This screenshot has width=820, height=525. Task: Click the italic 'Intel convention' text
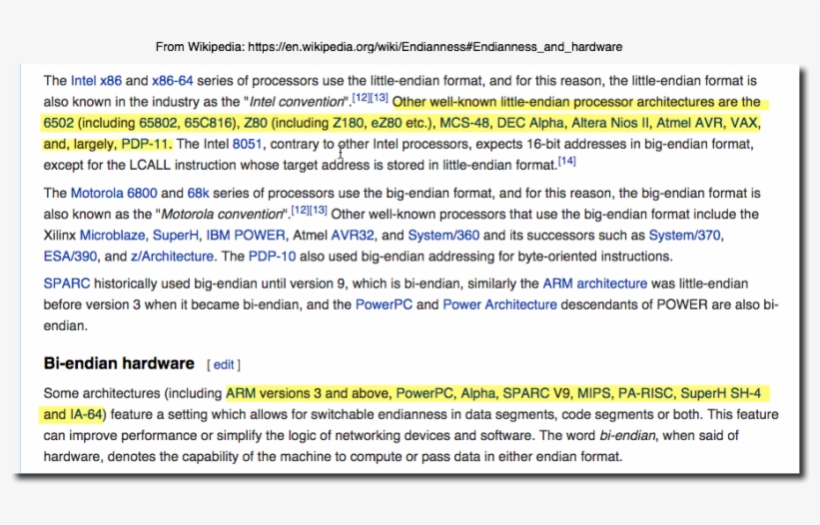pyautogui.click(x=297, y=102)
